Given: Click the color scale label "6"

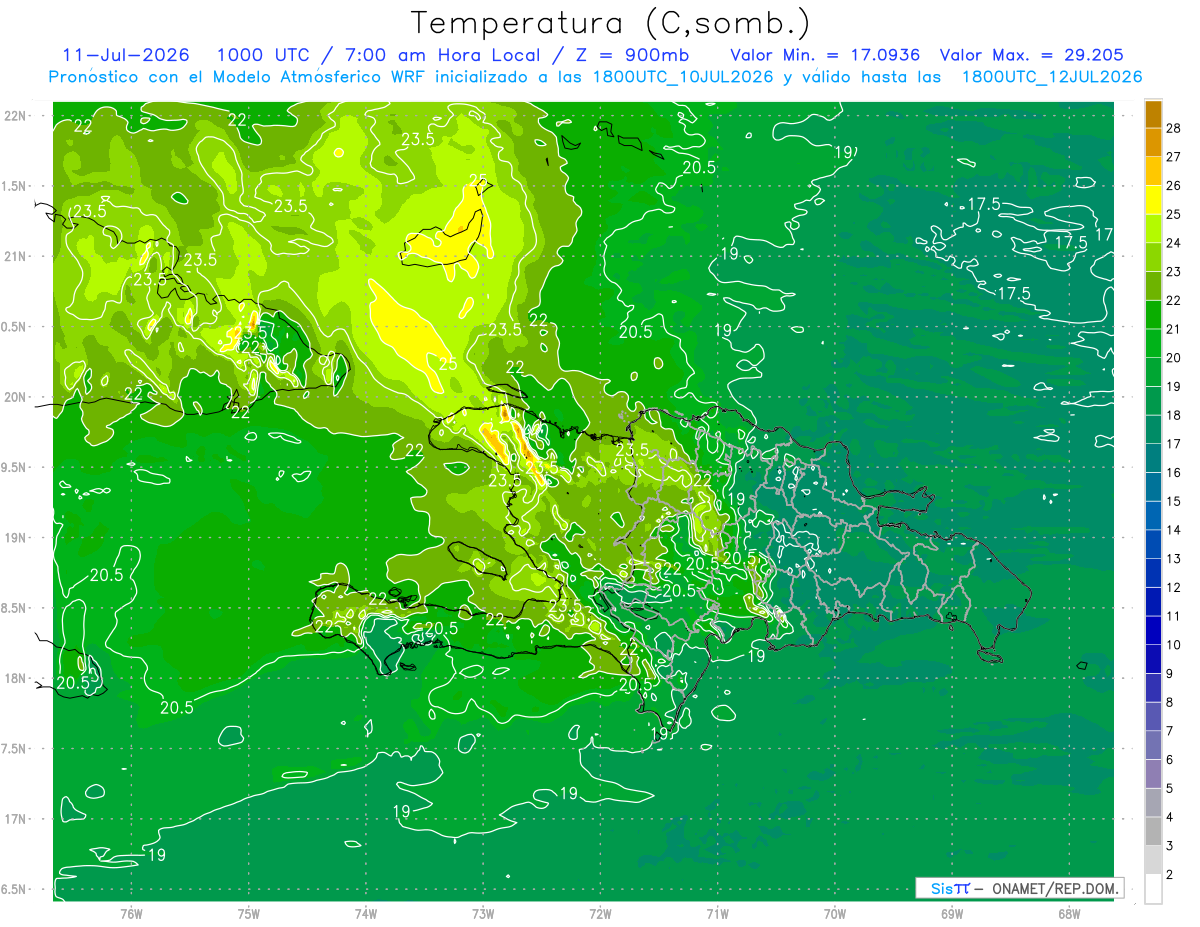Looking at the screenshot, I should (1170, 760).
